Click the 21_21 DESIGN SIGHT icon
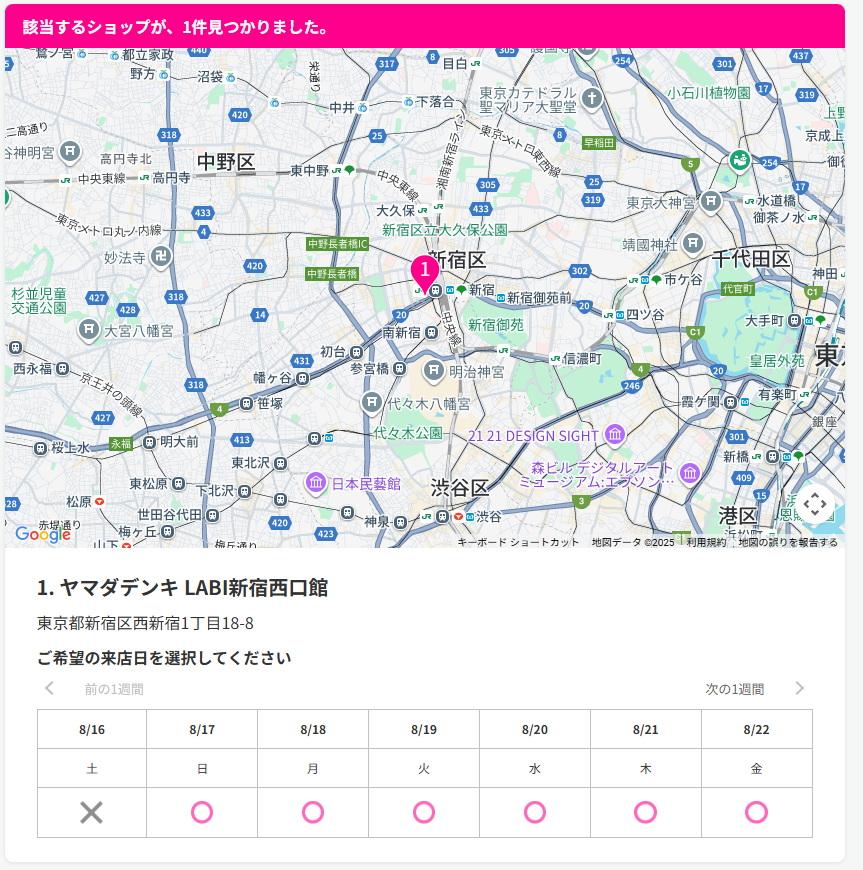 [614, 435]
